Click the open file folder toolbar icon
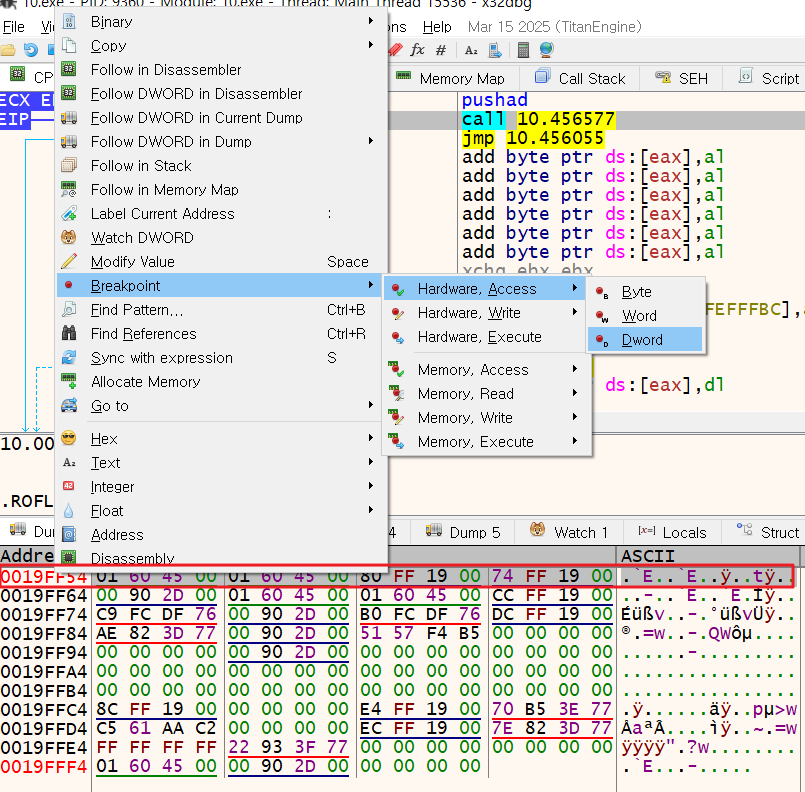Viewport: 805px width, 792px height. [8, 50]
